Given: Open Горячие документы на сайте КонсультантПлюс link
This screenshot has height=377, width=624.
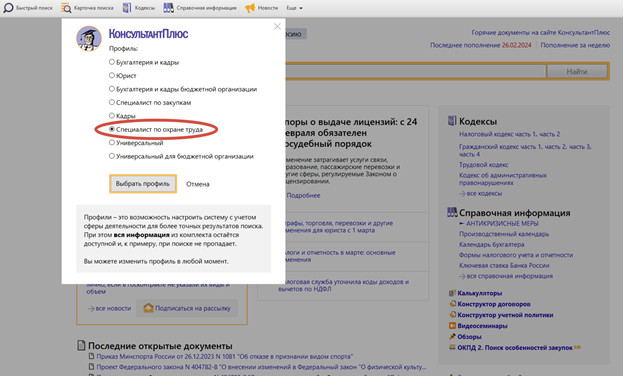Looking at the screenshot, I should tap(540, 33).
